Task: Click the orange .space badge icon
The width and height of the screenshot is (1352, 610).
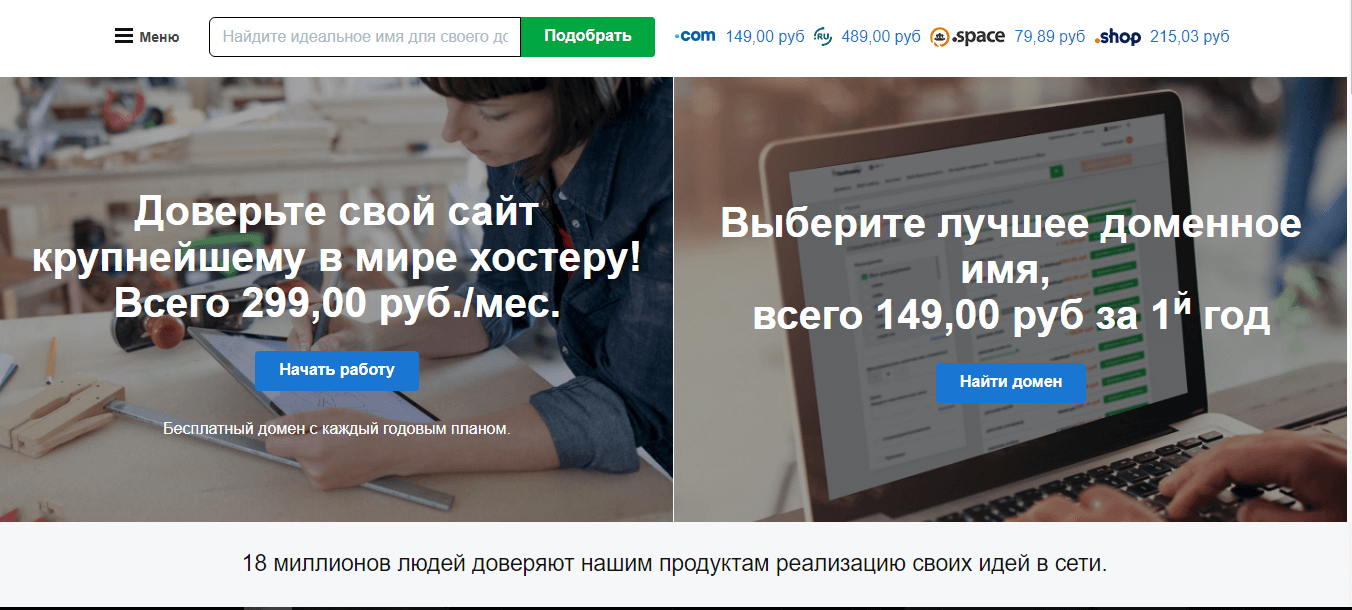Action: pyautogui.click(x=939, y=37)
